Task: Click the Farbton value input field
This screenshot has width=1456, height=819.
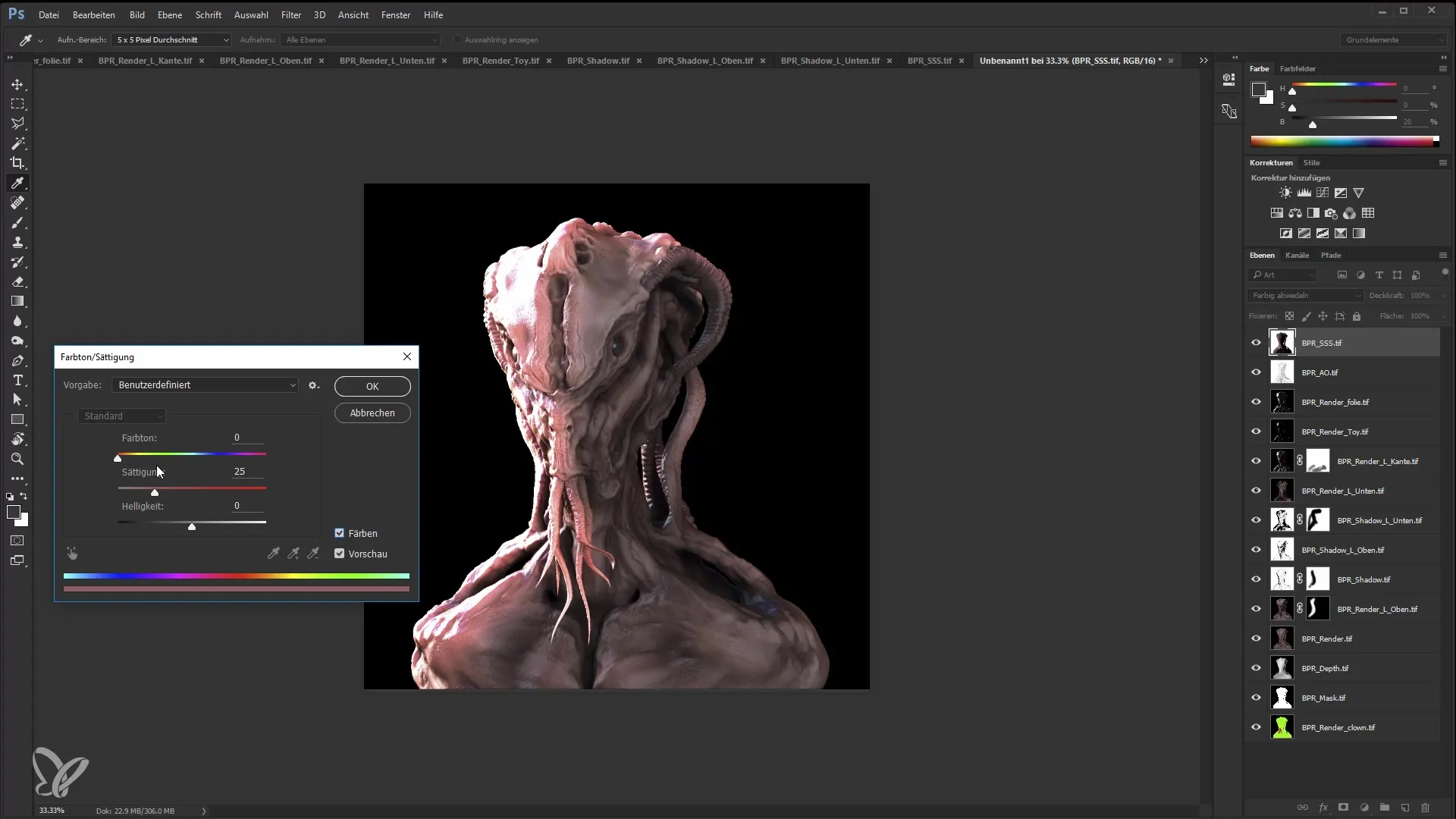Action: 248,438
